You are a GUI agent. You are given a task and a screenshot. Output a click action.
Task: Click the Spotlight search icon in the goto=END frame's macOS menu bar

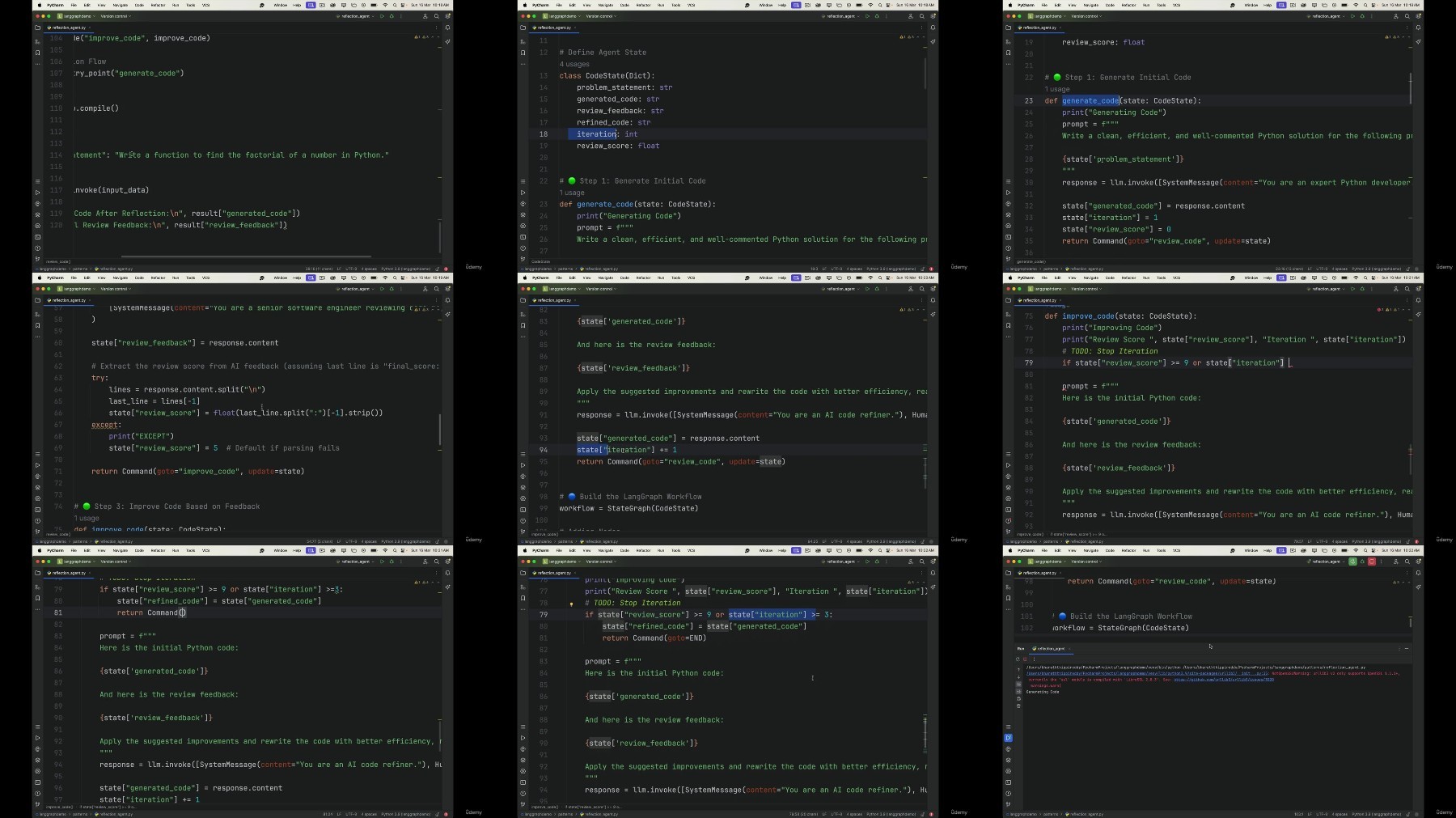[880, 550]
